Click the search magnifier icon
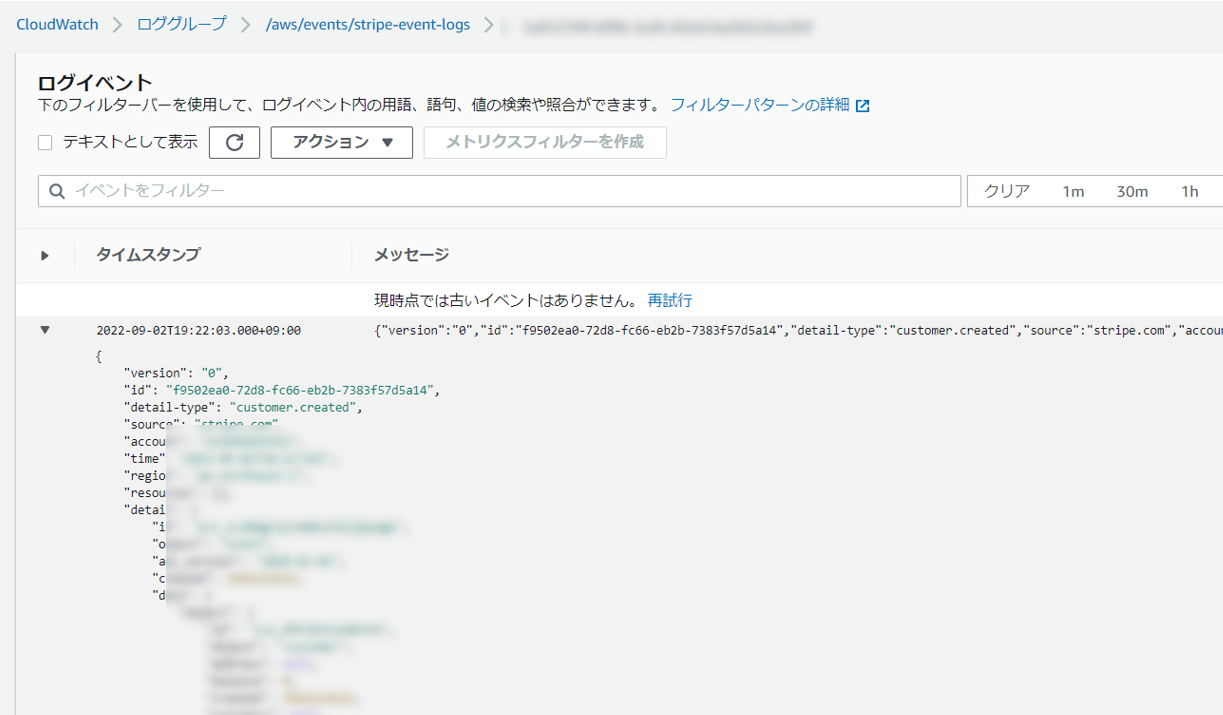The width and height of the screenshot is (1223, 715). click(57, 191)
